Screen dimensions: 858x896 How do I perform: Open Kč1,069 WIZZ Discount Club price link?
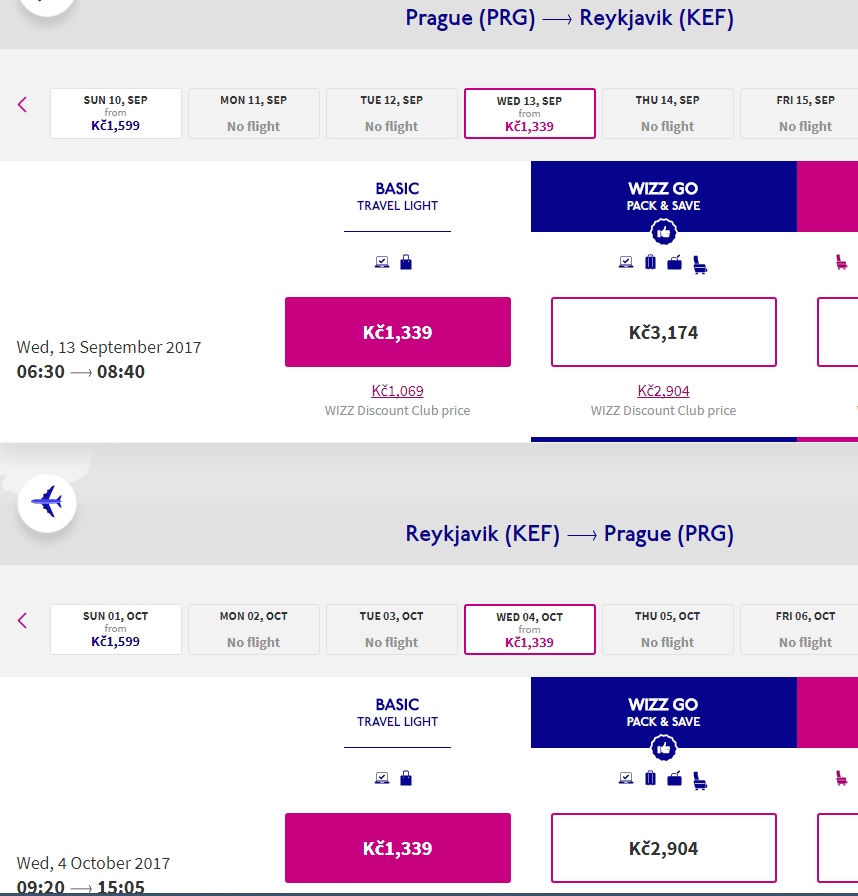(398, 391)
